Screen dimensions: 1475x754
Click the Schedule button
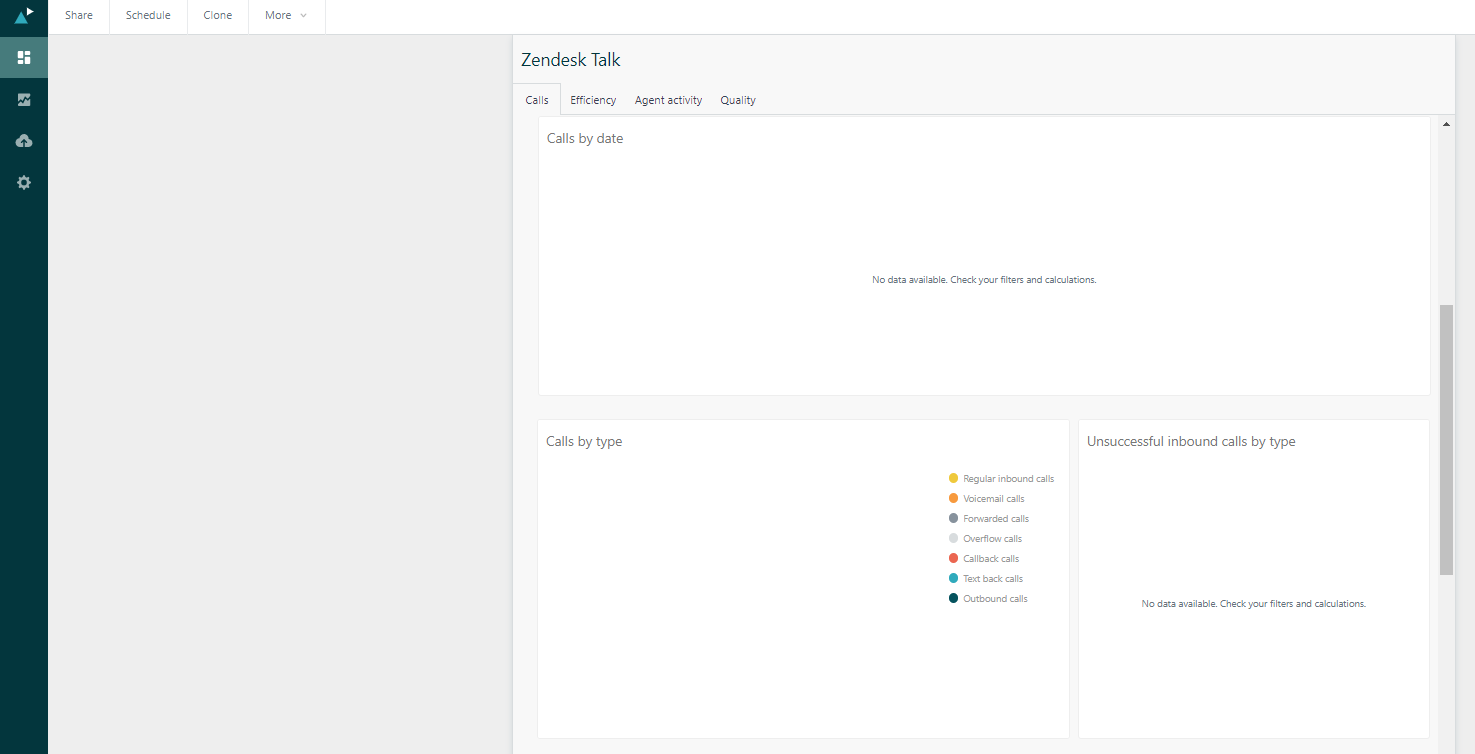click(148, 16)
